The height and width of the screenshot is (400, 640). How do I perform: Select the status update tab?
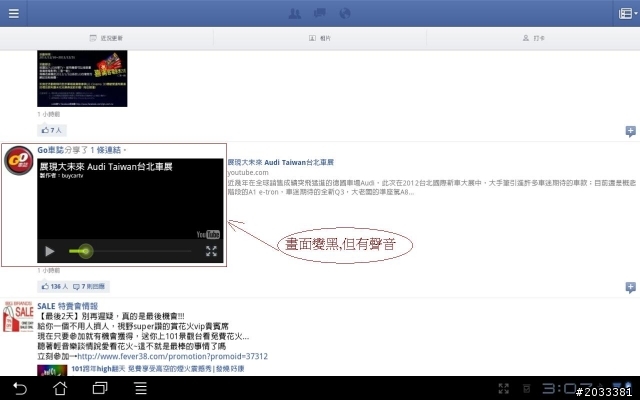(107, 38)
